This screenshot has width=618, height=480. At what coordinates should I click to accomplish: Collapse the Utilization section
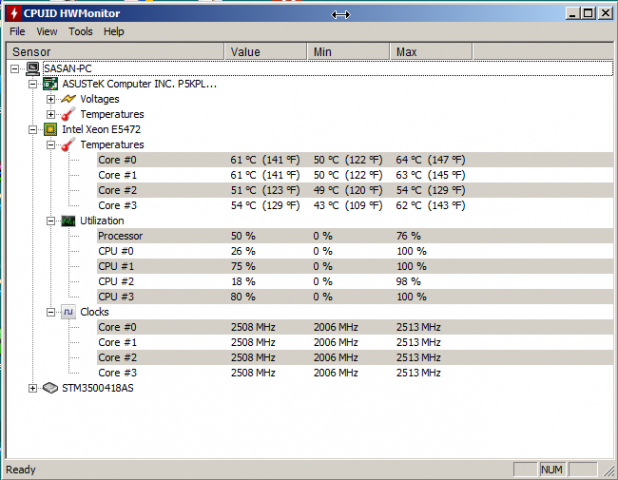[x=51, y=220]
